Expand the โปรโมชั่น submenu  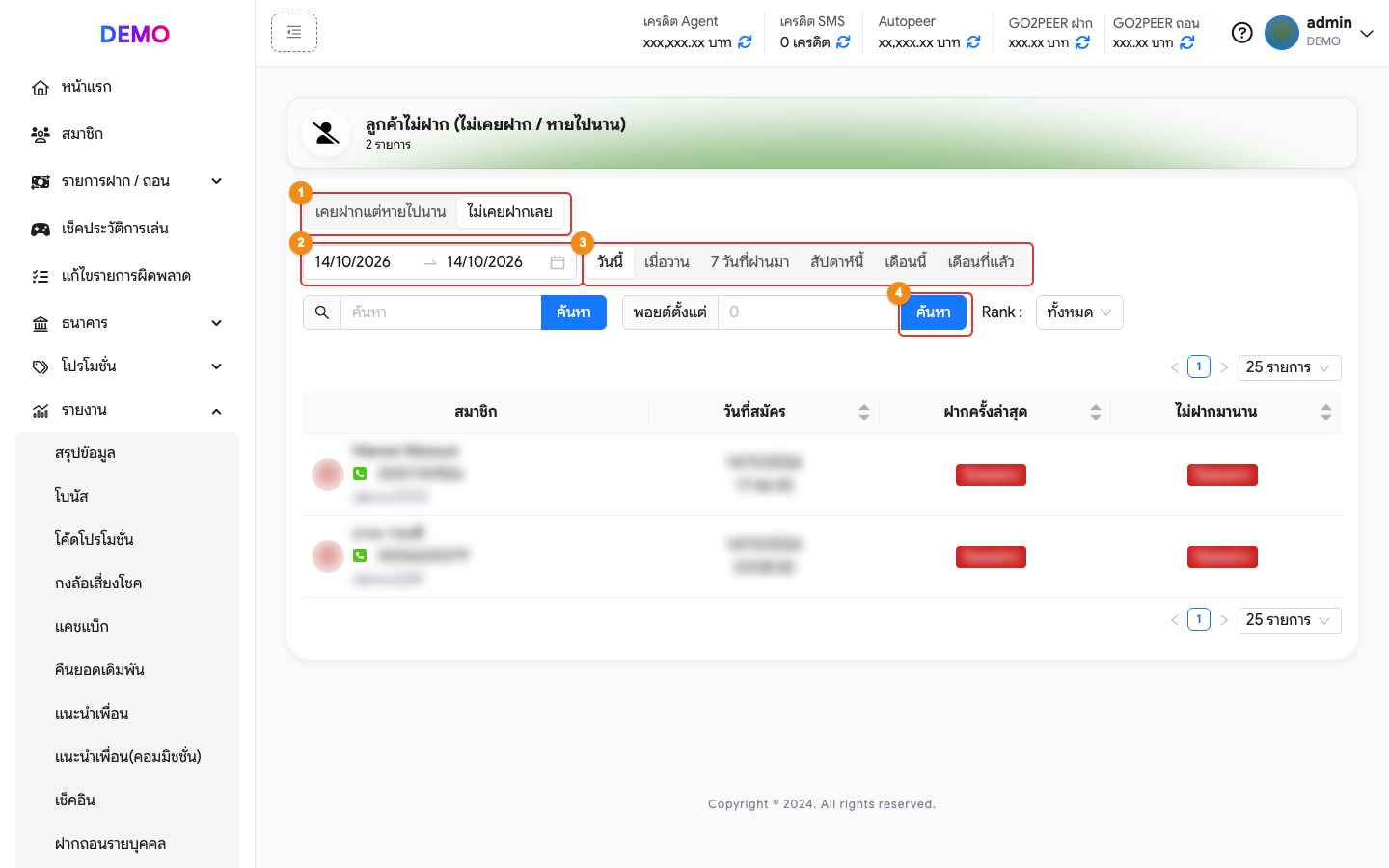click(x=217, y=366)
